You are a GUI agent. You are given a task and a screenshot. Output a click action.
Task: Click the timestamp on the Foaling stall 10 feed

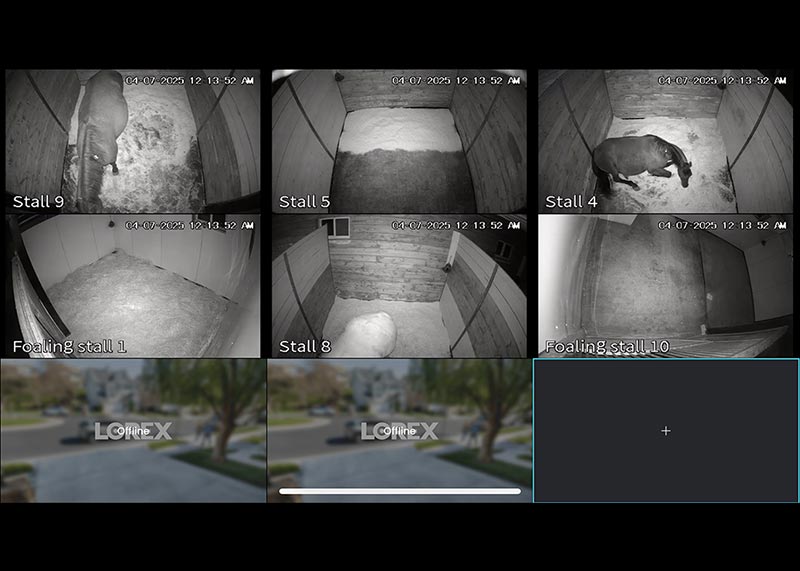pos(723,226)
